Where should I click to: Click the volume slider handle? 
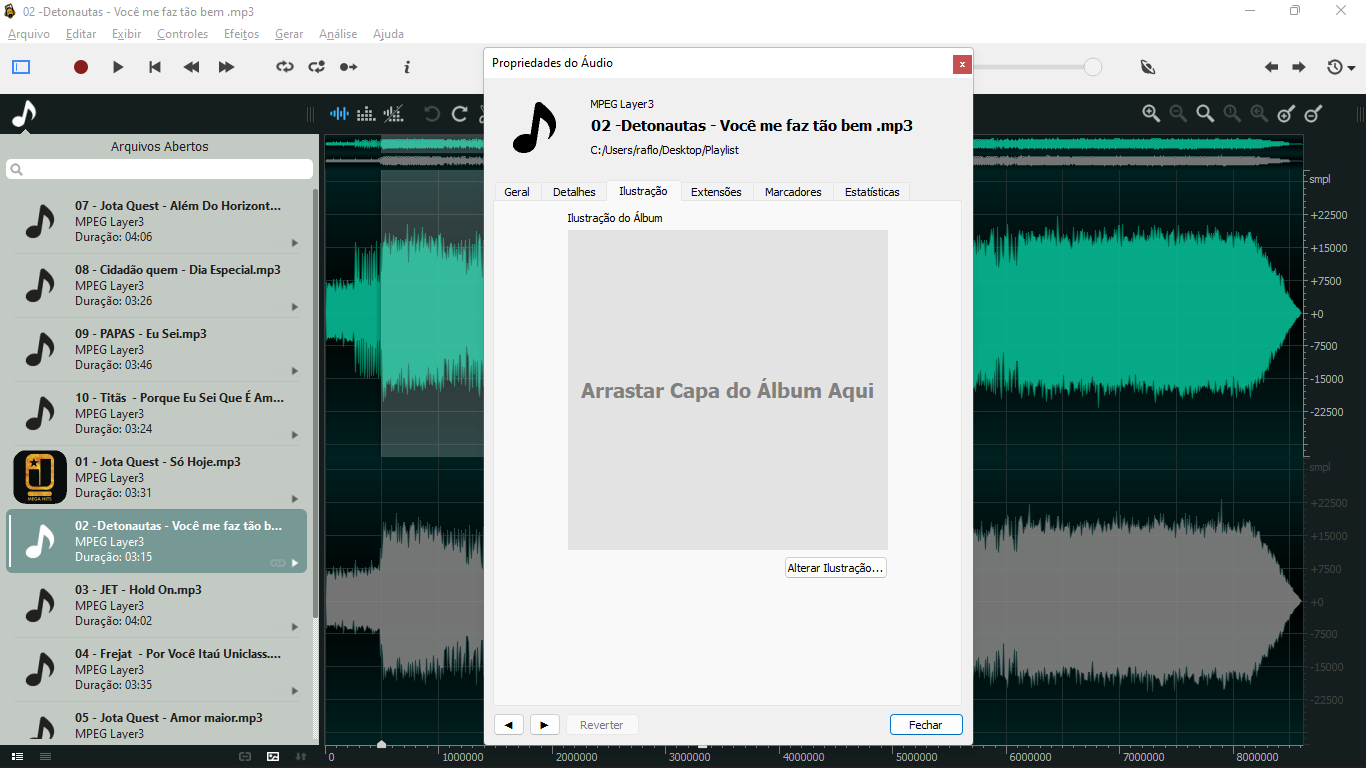[1093, 67]
